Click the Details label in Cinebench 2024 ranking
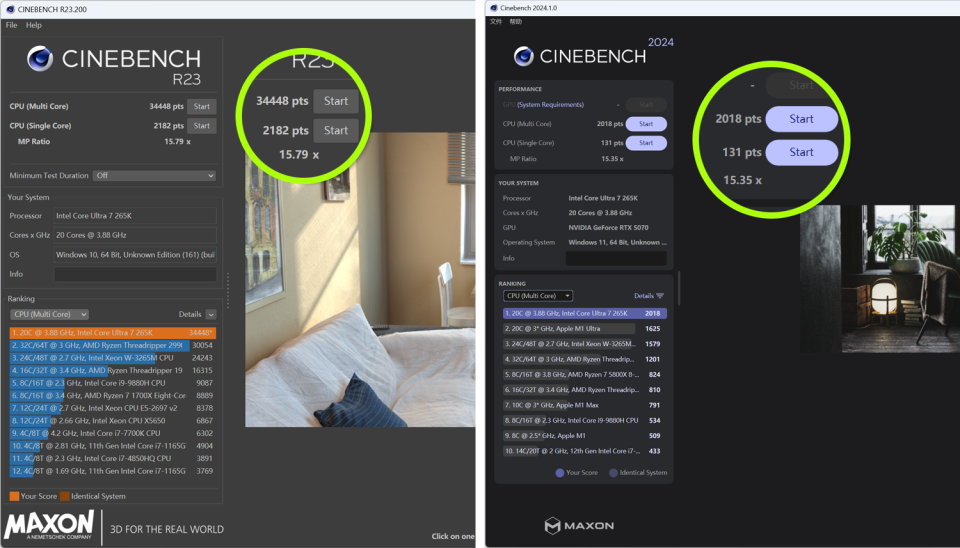960x548 pixels. click(x=643, y=296)
